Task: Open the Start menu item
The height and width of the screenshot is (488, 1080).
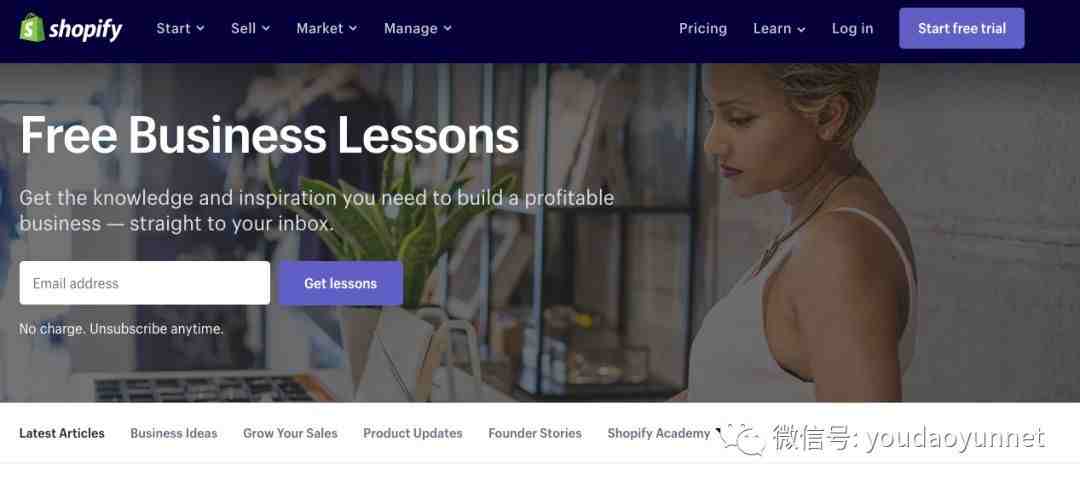Action: coord(173,28)
